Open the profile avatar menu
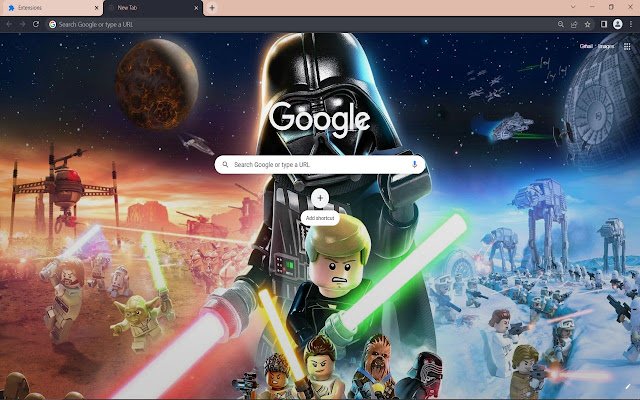The height and width of the screenshot is (400, 640). click(618, 24)
